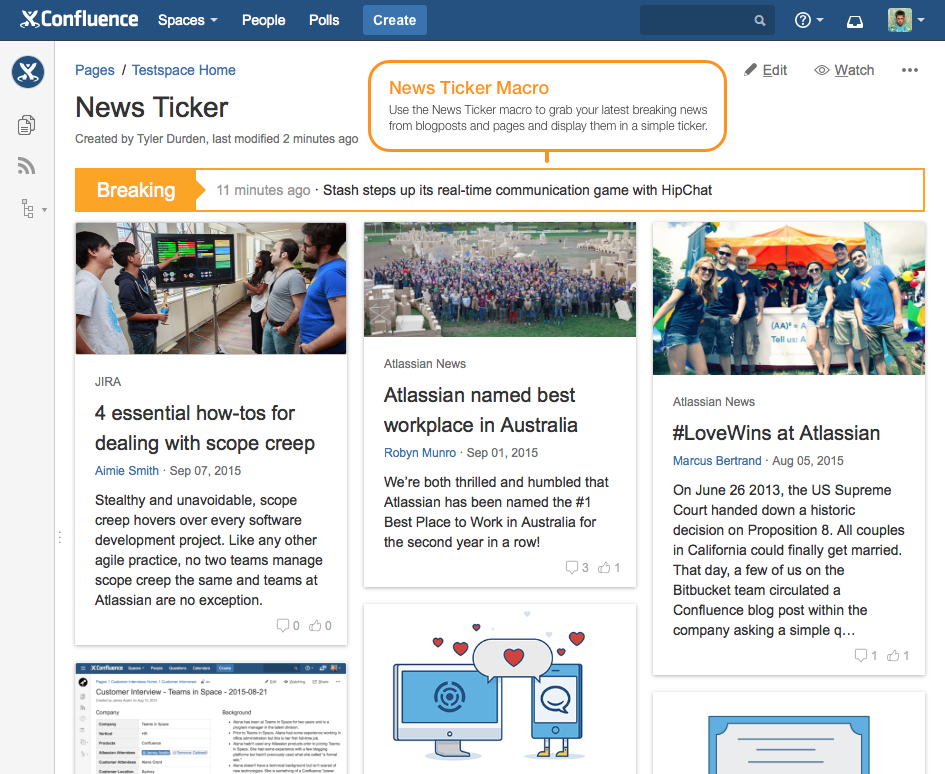This screenshot has height=774, width=945.
Task: Click 'Sep 07, 2015' date text
Action: pos(206,471)
